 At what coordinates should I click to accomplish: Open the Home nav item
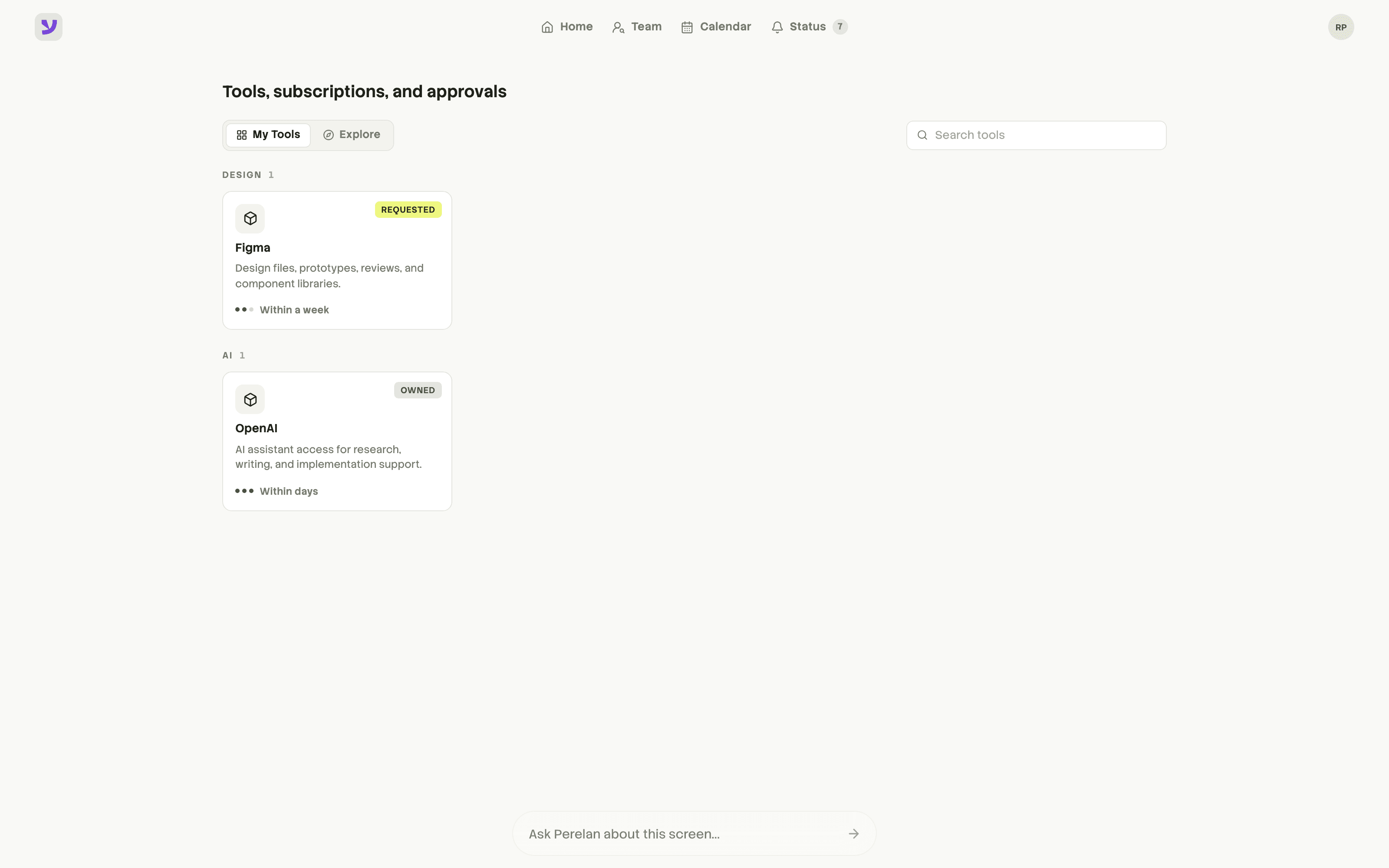click(566, 27)
